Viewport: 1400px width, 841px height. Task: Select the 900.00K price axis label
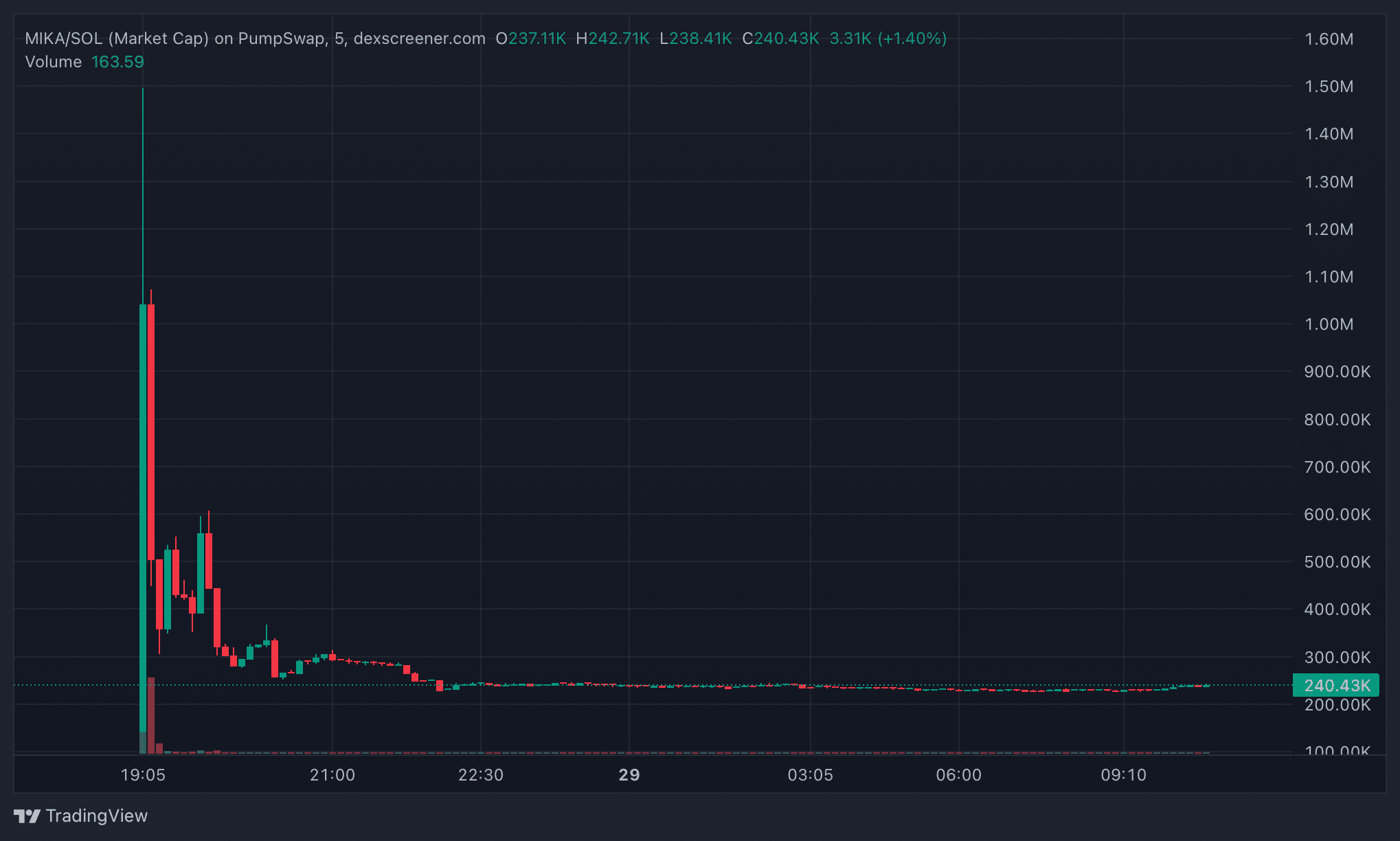point(1337,372)
